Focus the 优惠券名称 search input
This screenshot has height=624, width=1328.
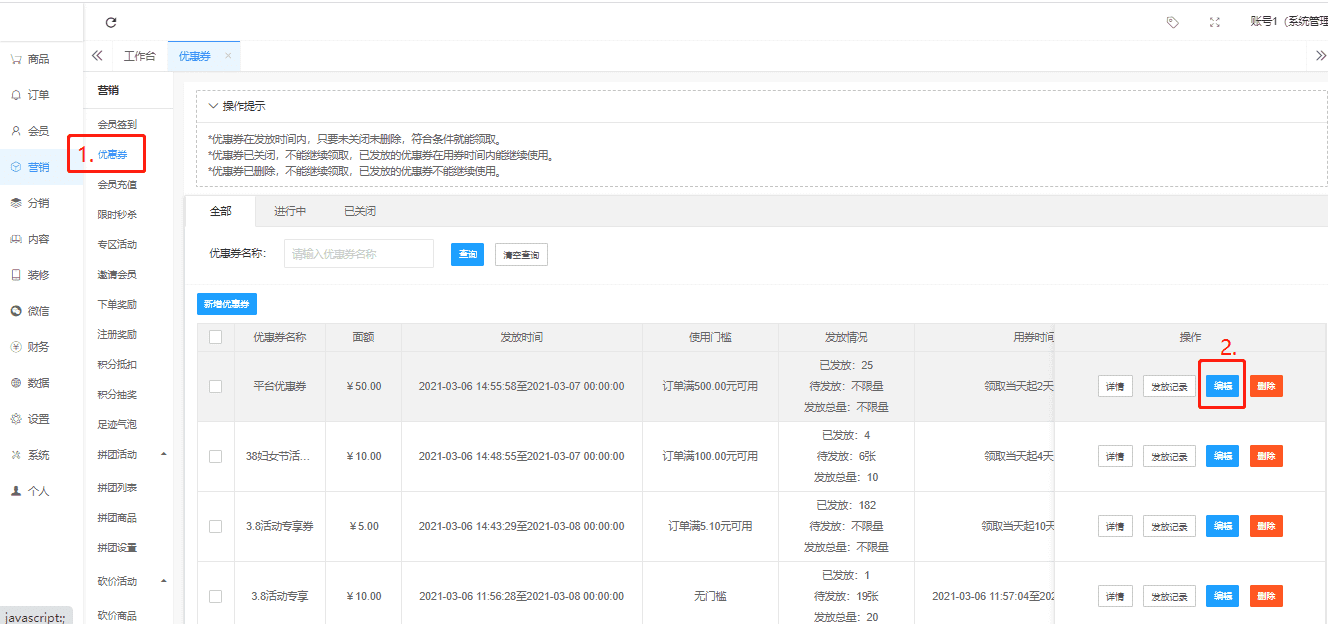click(359, 254)
